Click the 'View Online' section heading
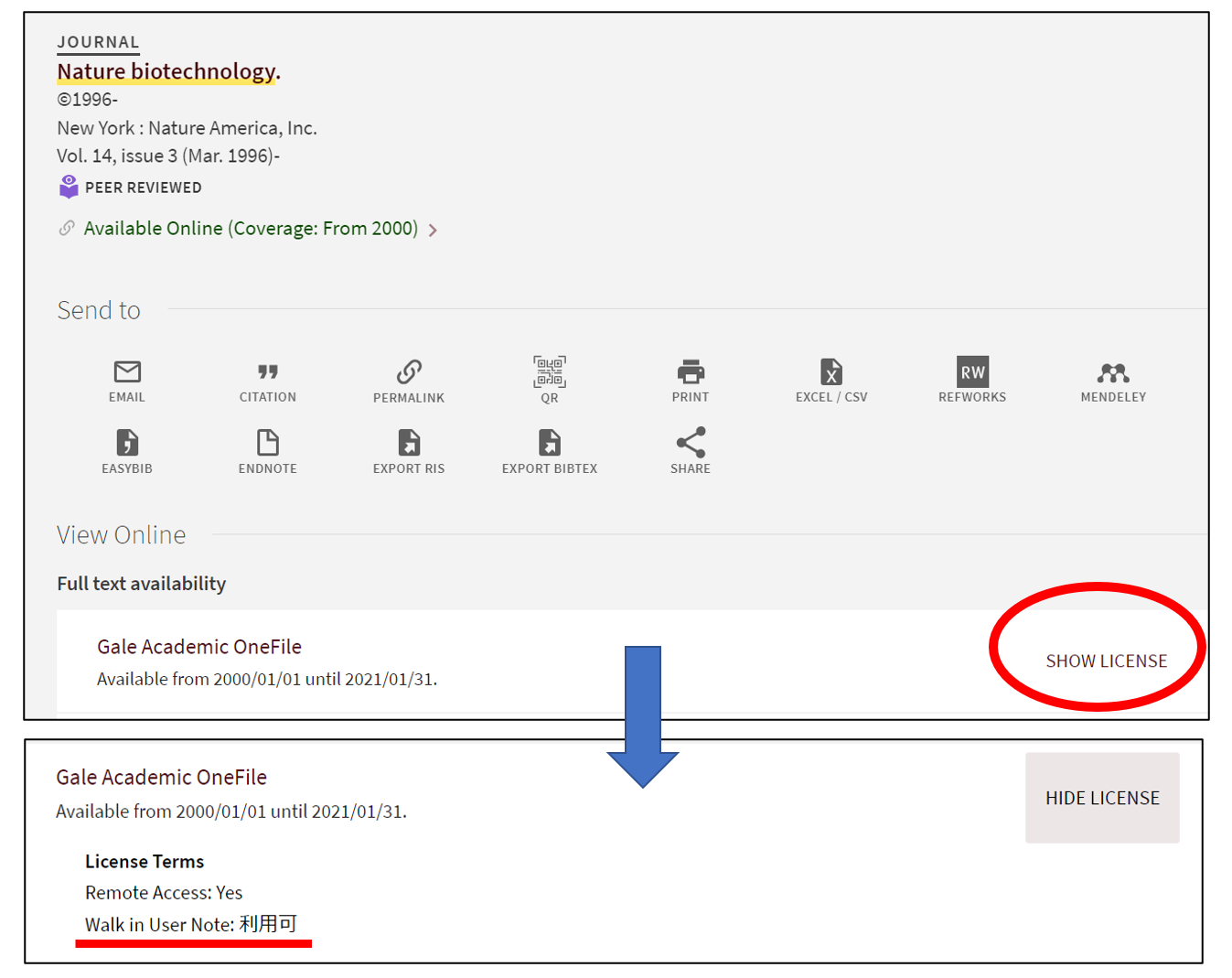Viewport: 1232px width, 978px height. pyautogui.click(x=121, y=534)
